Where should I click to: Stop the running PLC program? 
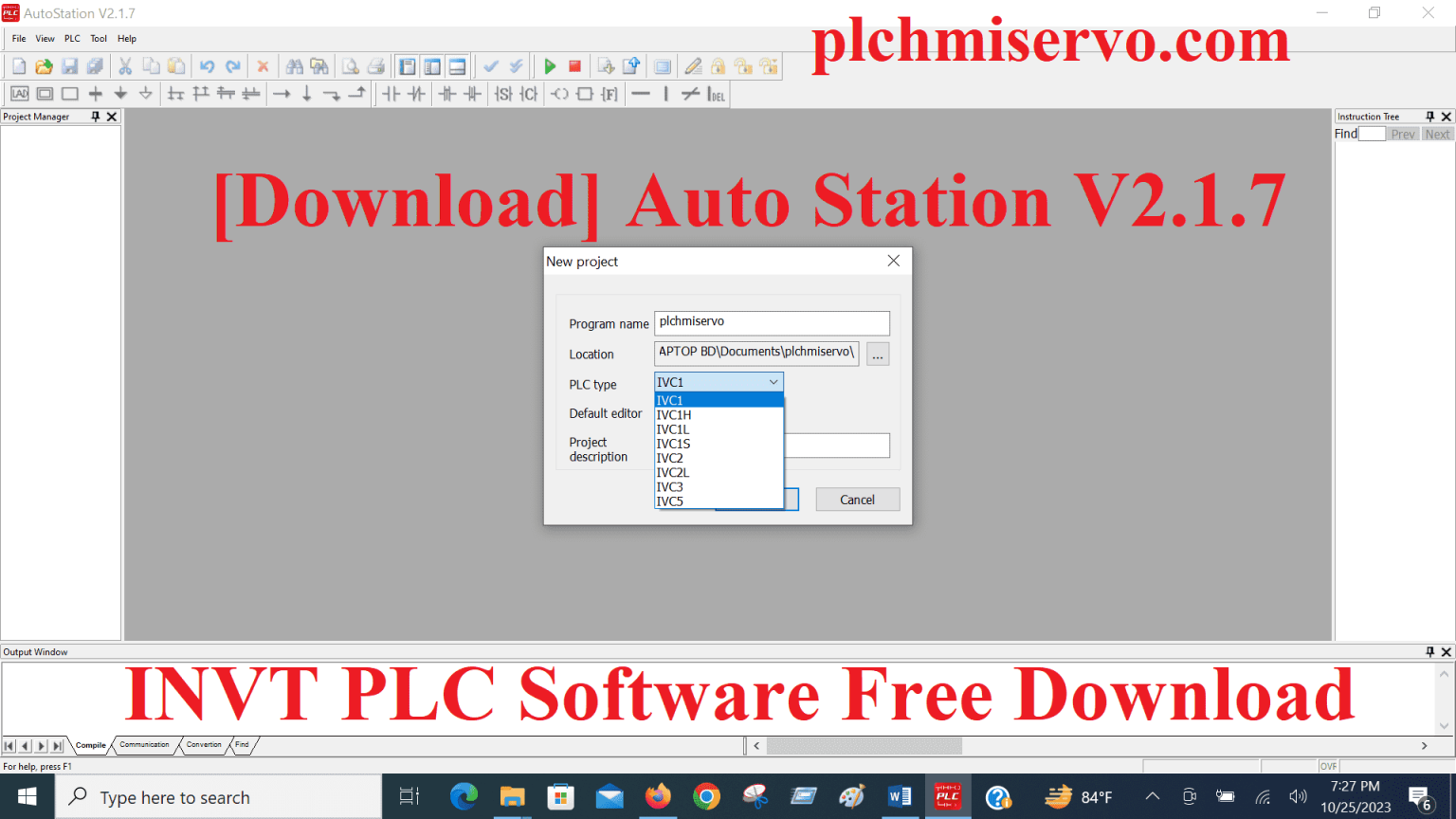click(575, 65)
